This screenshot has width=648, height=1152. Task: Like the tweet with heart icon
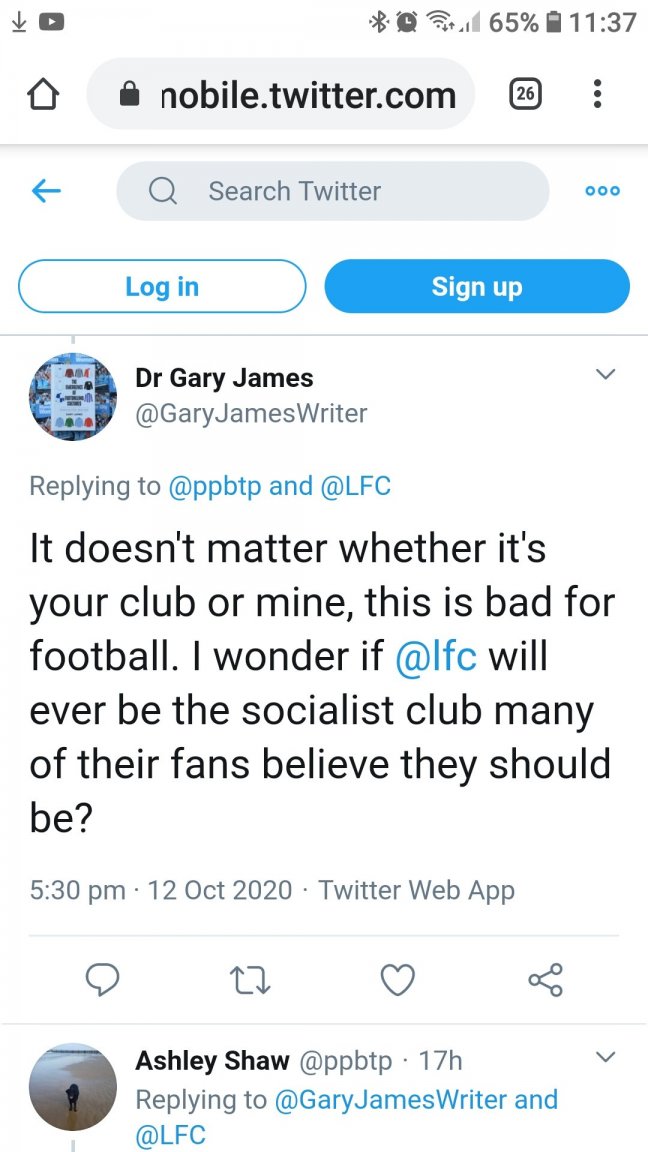point(398,980)
